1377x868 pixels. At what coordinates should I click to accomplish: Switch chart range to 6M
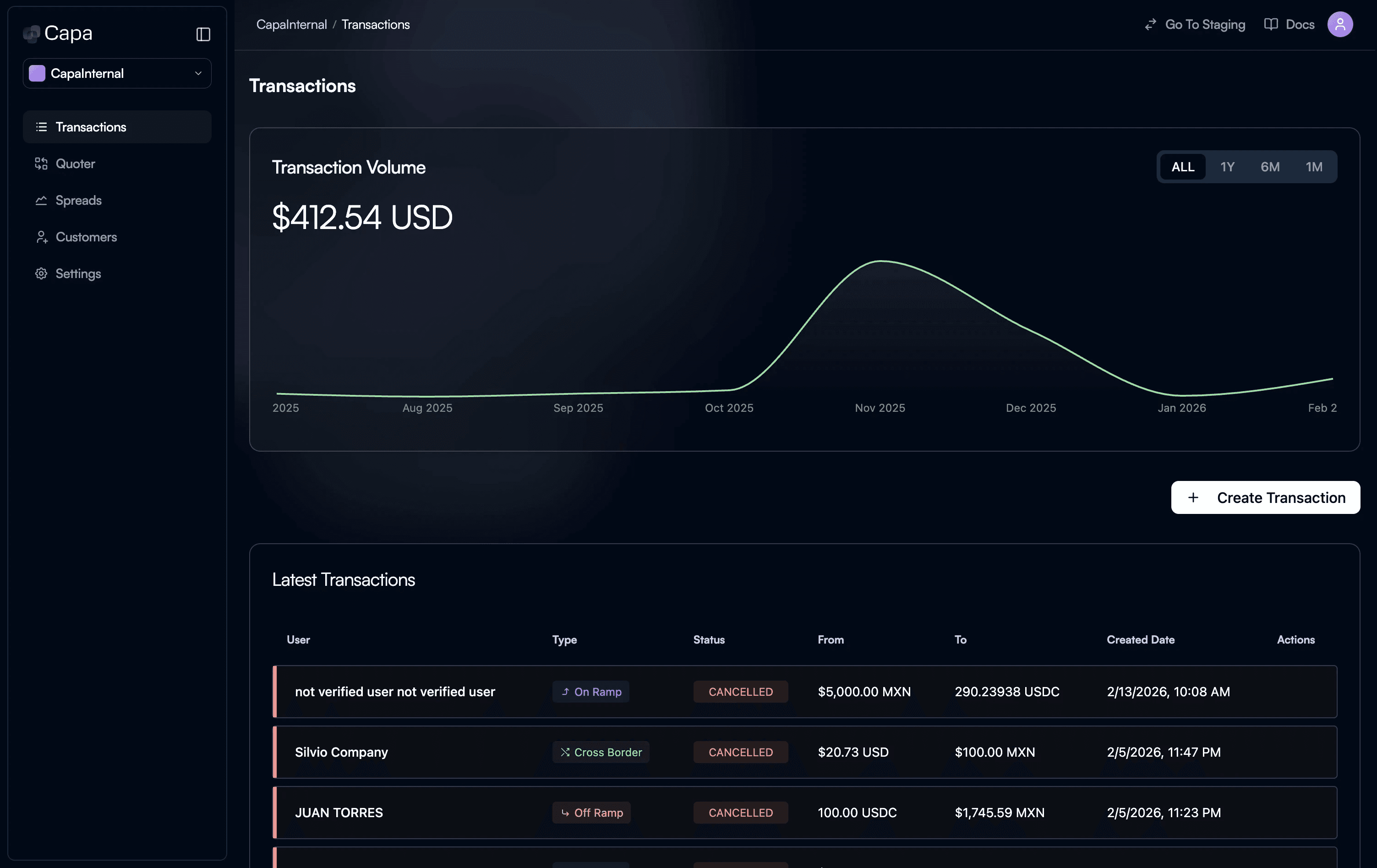click(1270, 167)
